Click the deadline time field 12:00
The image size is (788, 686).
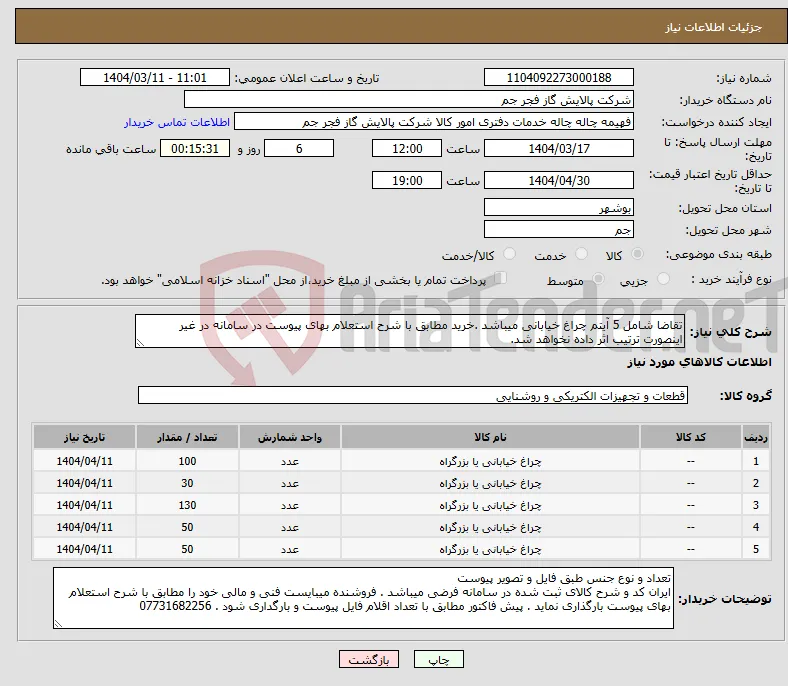tap(407, 148)
